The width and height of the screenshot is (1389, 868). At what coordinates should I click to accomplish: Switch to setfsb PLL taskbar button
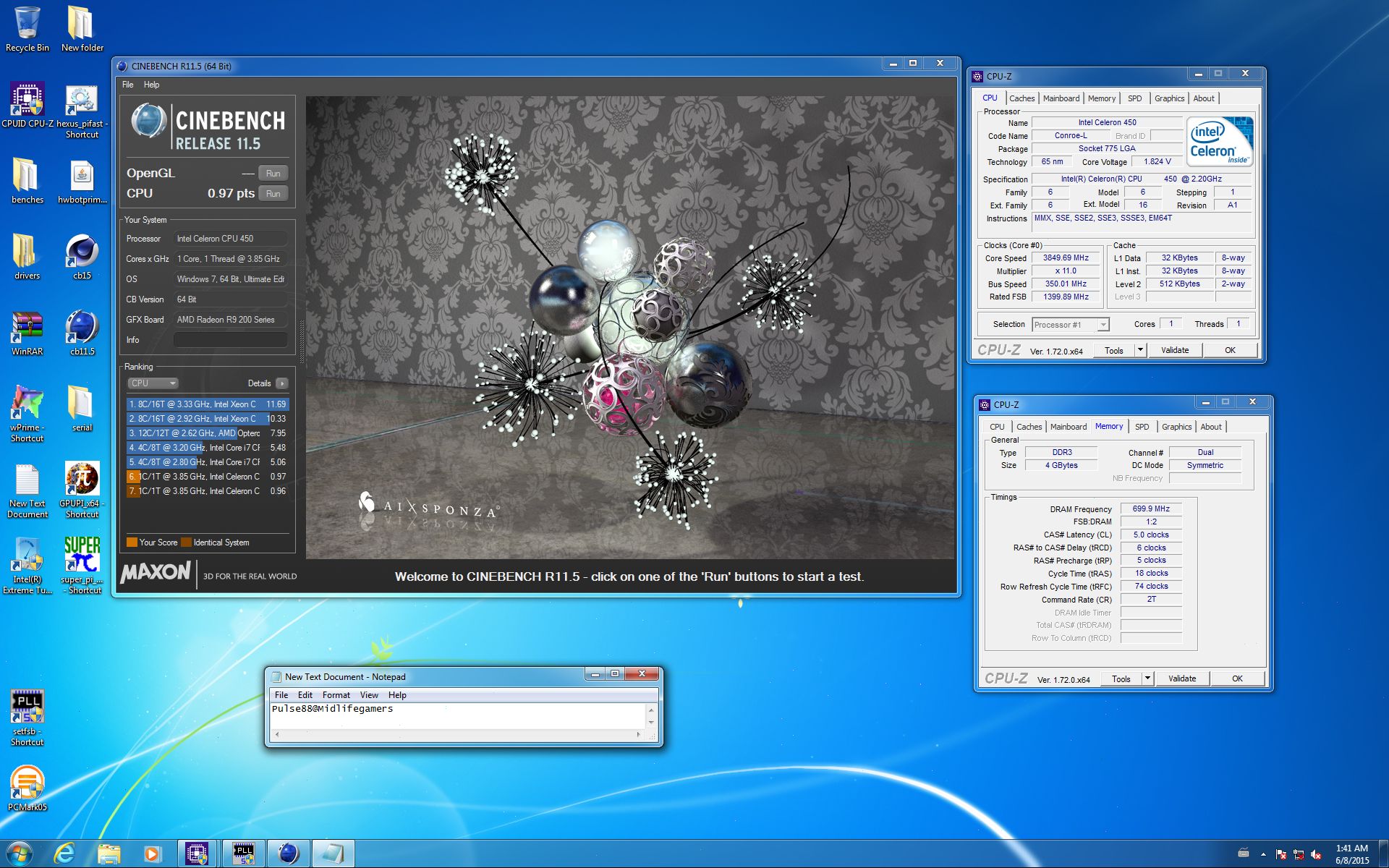click(244, 854)
